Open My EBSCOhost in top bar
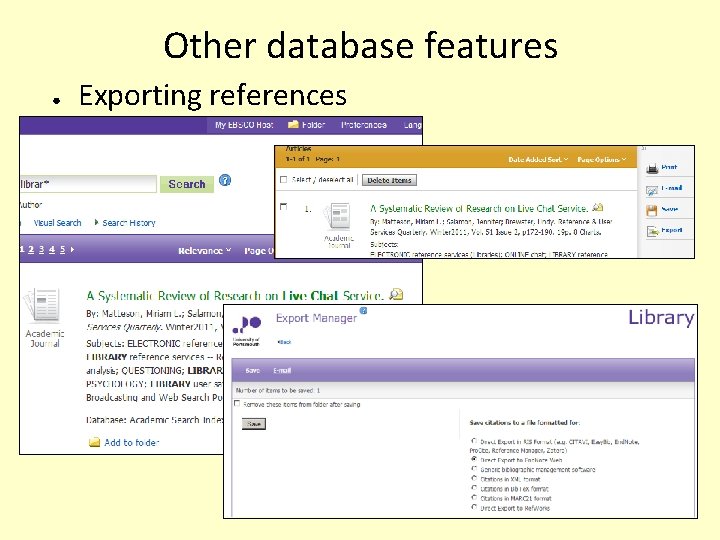 pyautogui.click(x=244, y=124)
